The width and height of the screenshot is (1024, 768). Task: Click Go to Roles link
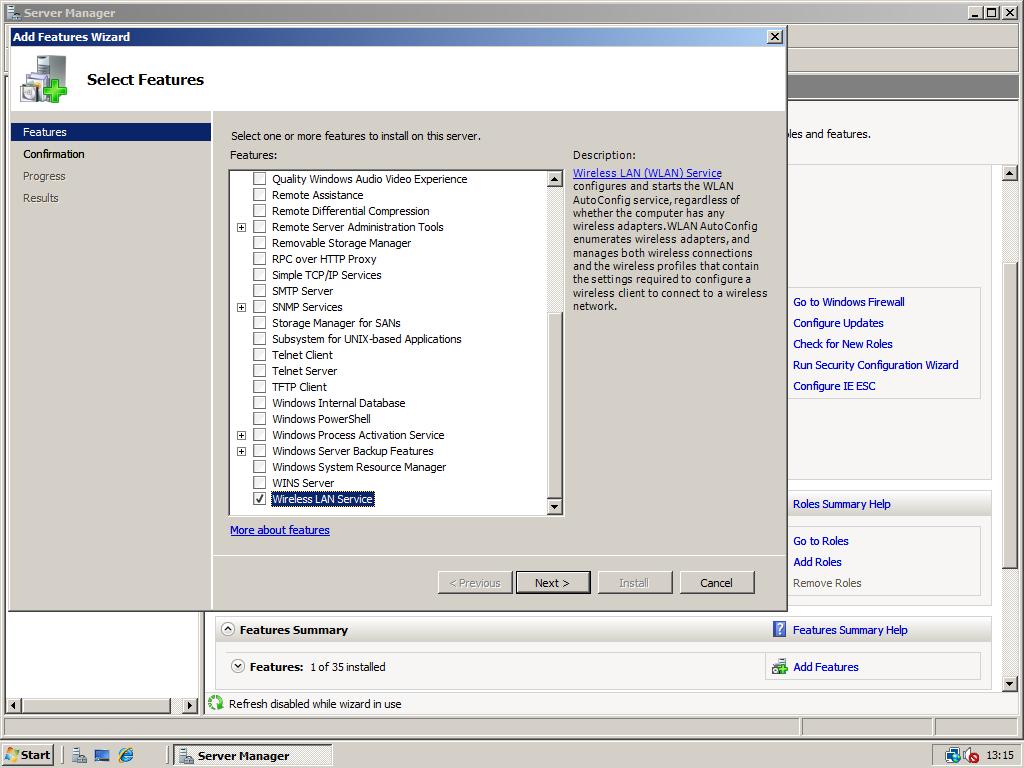(x=820, y=541)
